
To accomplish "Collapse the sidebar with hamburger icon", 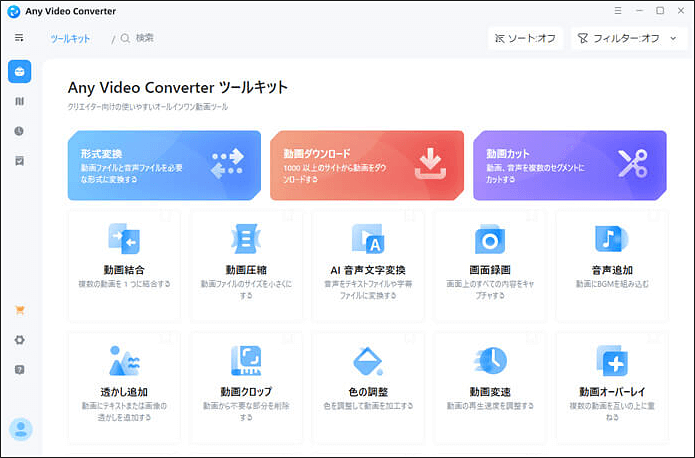I will point(19,38).
